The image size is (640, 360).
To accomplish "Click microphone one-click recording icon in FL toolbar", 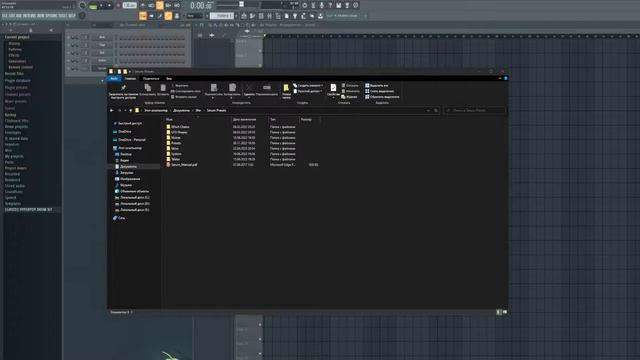I will [x=322, y=5].
